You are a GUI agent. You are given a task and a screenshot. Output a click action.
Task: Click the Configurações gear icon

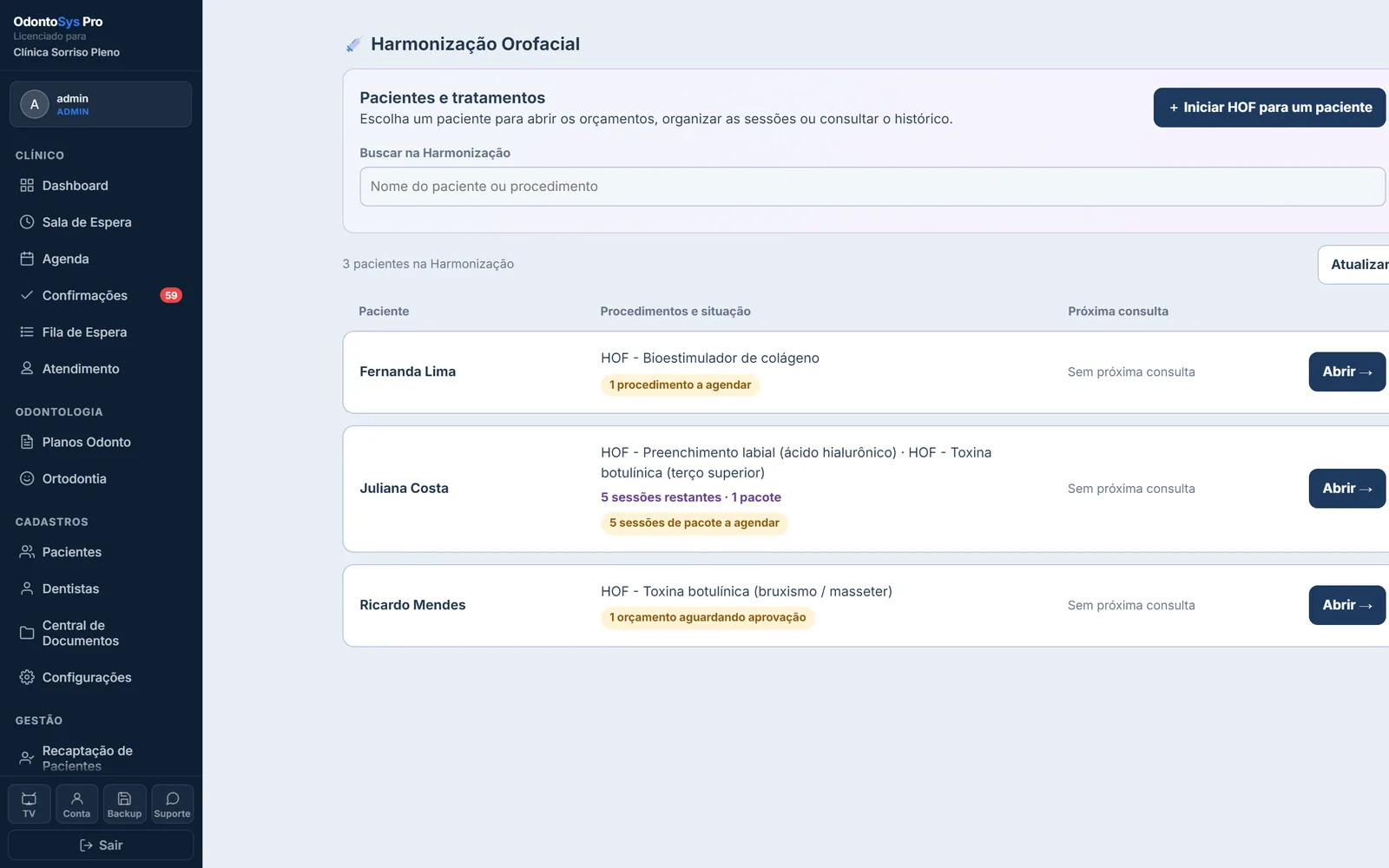(27, 677)
